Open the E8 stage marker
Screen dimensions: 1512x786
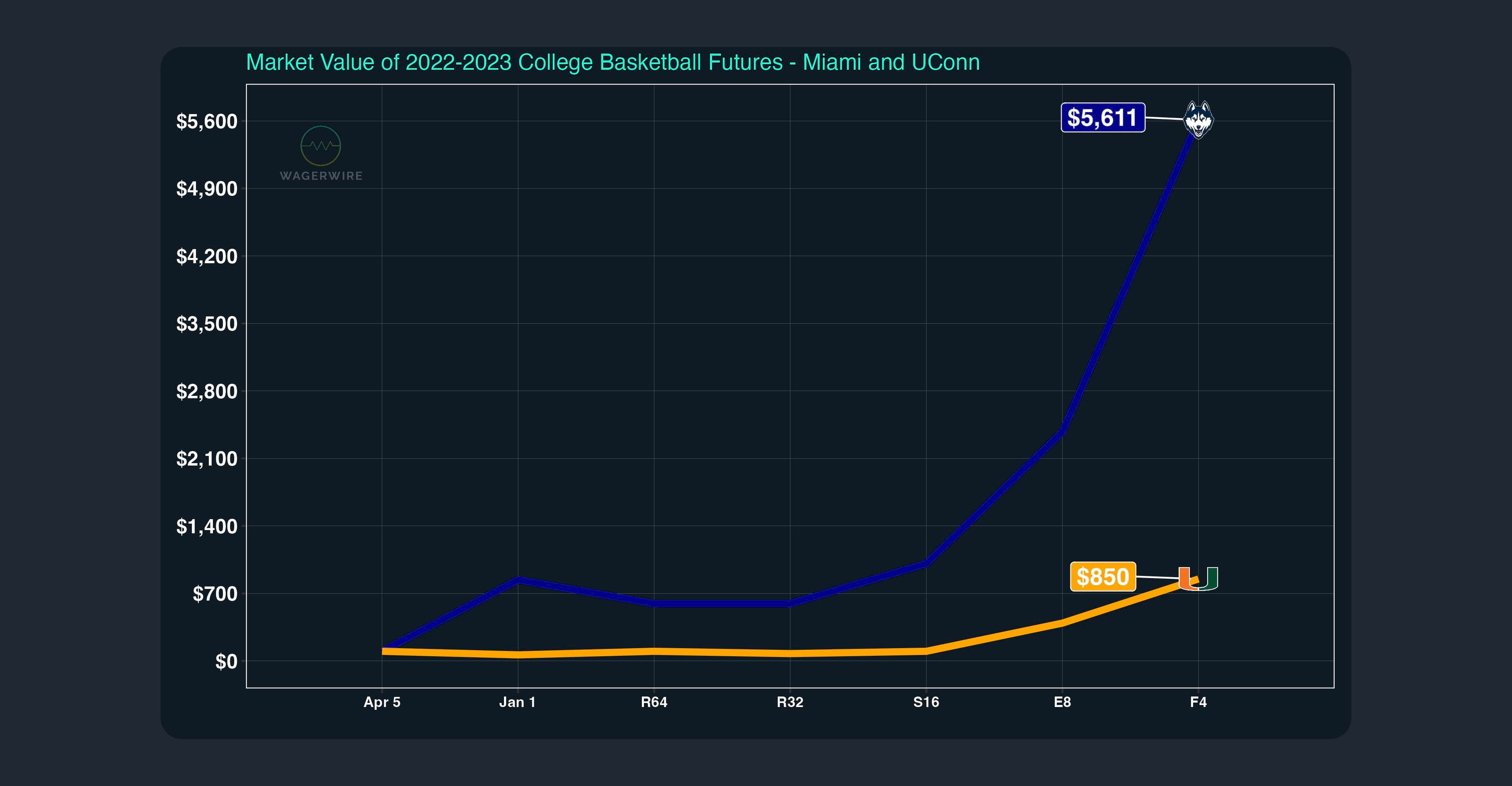pos(1062,702)
